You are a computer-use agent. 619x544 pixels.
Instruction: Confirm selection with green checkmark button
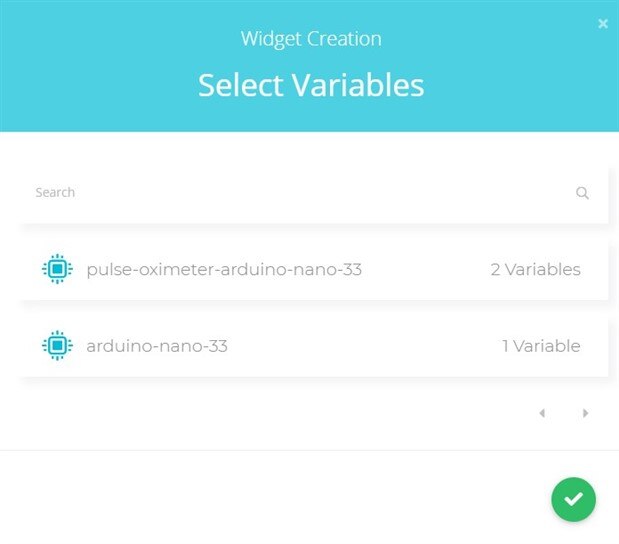573,499
